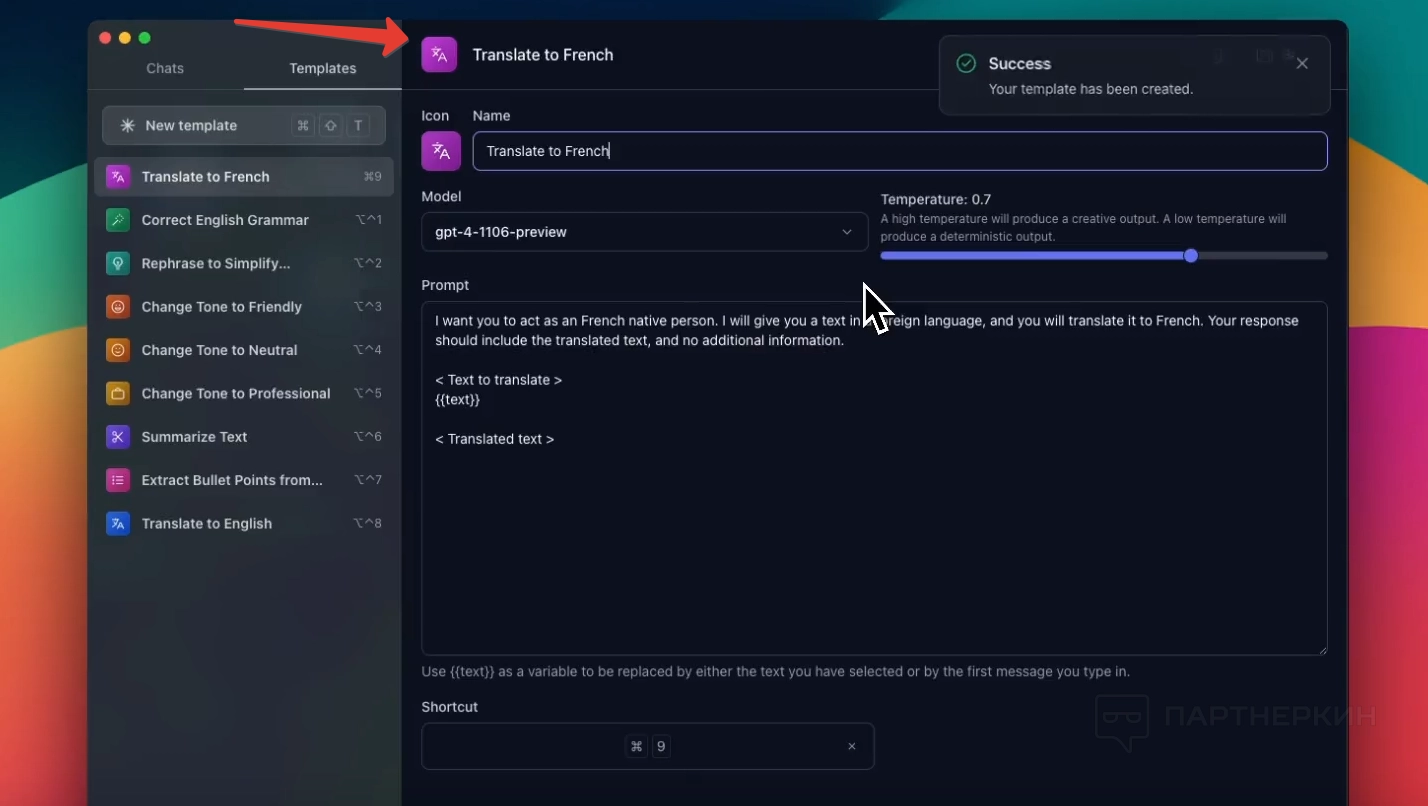Open the Change Tone to Friendly smiley icon
1428x806 pixels.
(x=118, y=307)
